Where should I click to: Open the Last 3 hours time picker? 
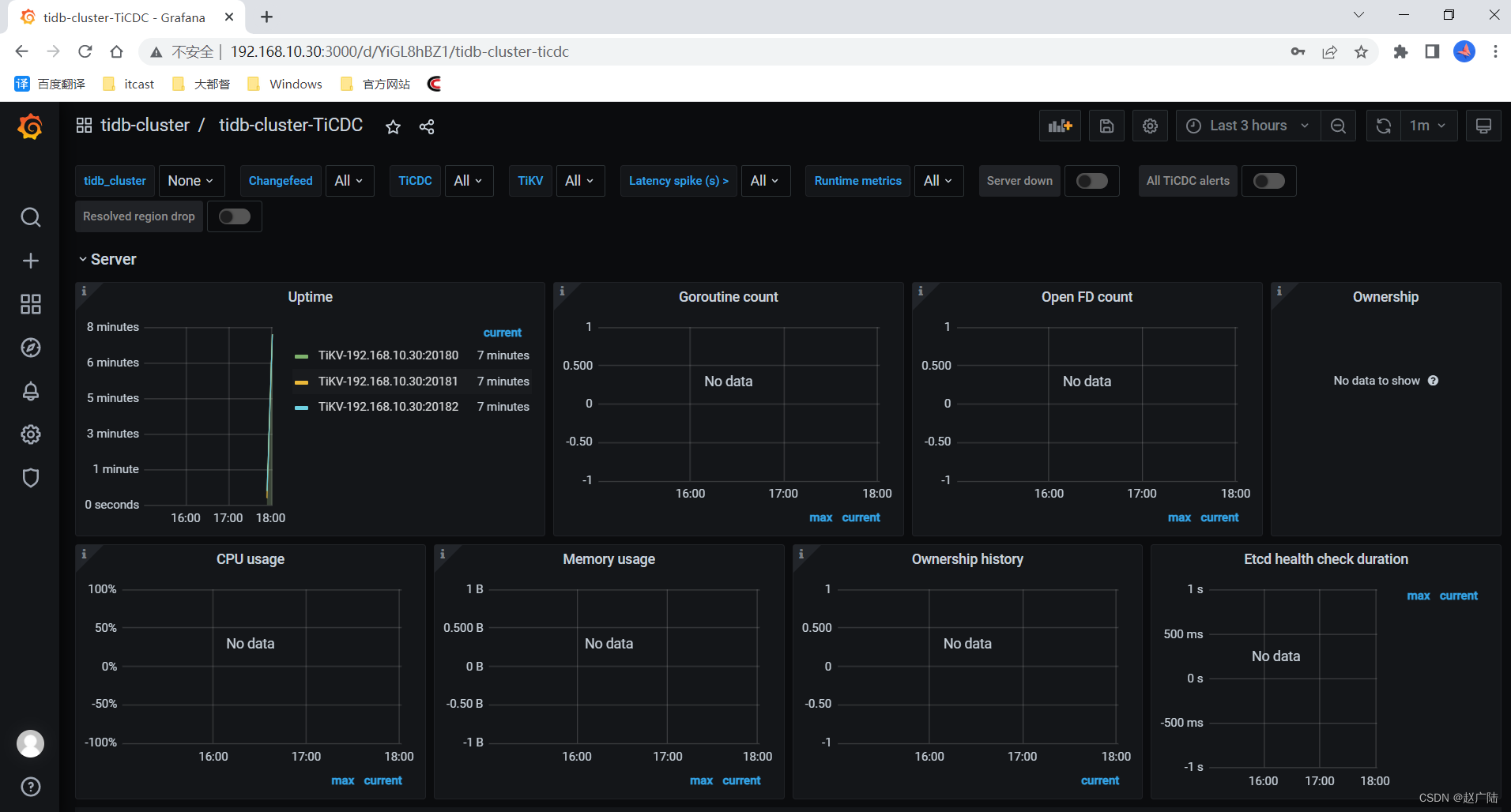pos(1249,126)
